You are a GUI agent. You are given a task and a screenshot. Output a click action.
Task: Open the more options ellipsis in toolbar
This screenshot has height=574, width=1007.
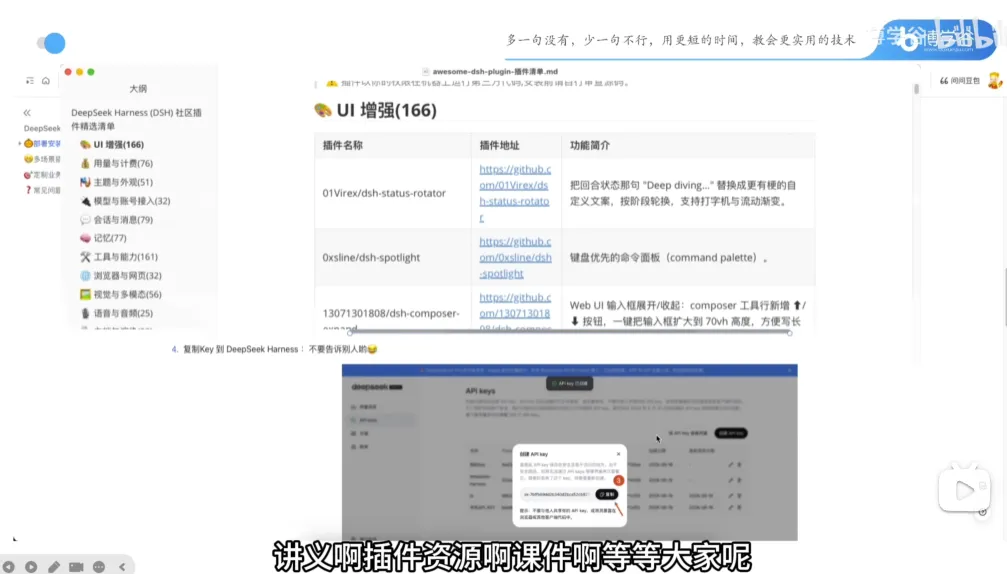click(99, 567)
